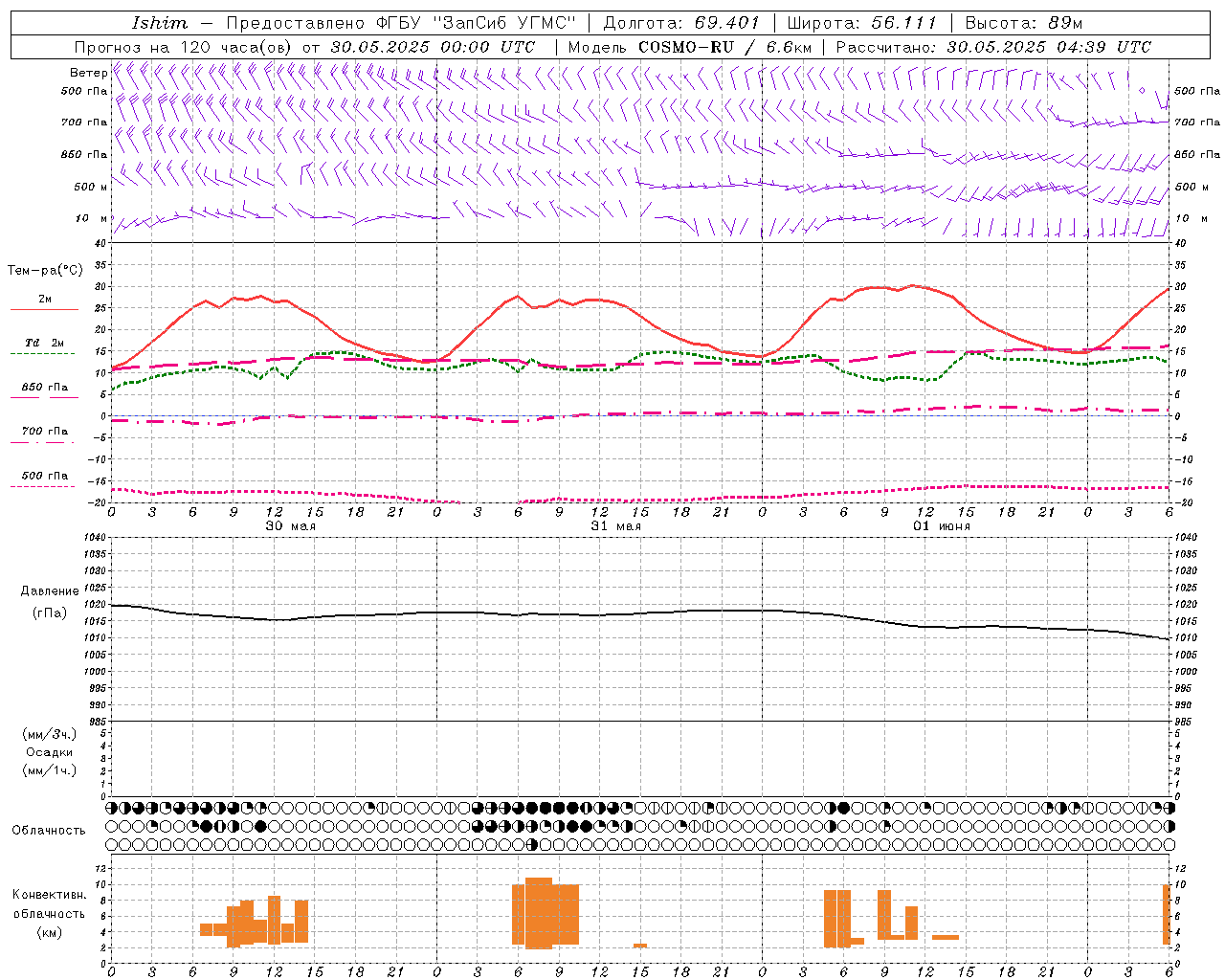This screenshot has width=1225, height=980.
Task: Click the tallest orange convective bar on 31 мая
Action: point(539,913)
